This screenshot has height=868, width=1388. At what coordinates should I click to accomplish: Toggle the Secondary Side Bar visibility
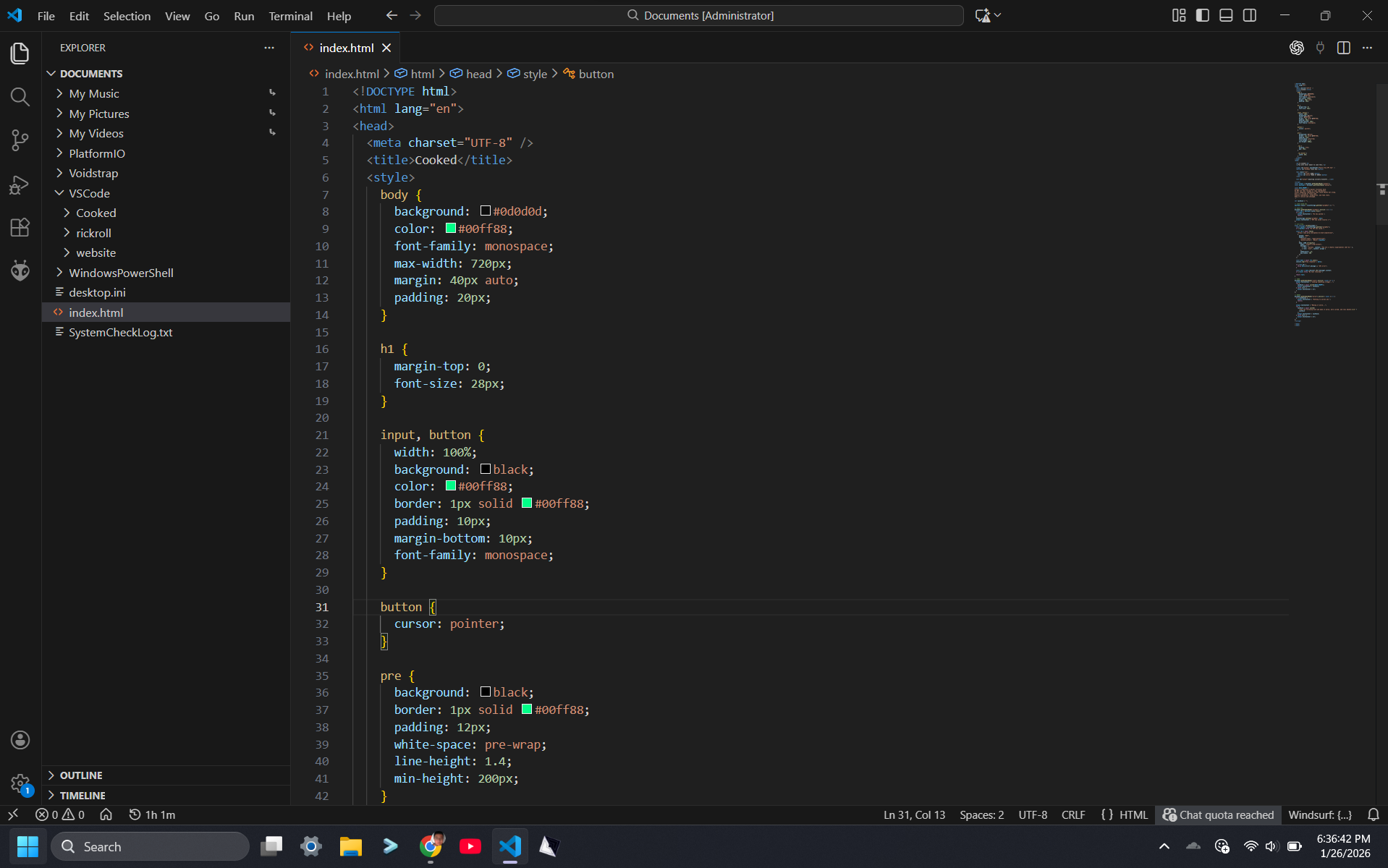pos(1250,15)
